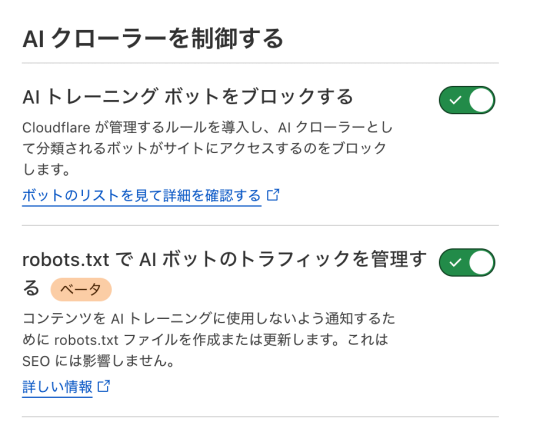The image size is (533, 432).
Task: Click external-link icon next to 詳しい情報
Action: click(104, 386)
